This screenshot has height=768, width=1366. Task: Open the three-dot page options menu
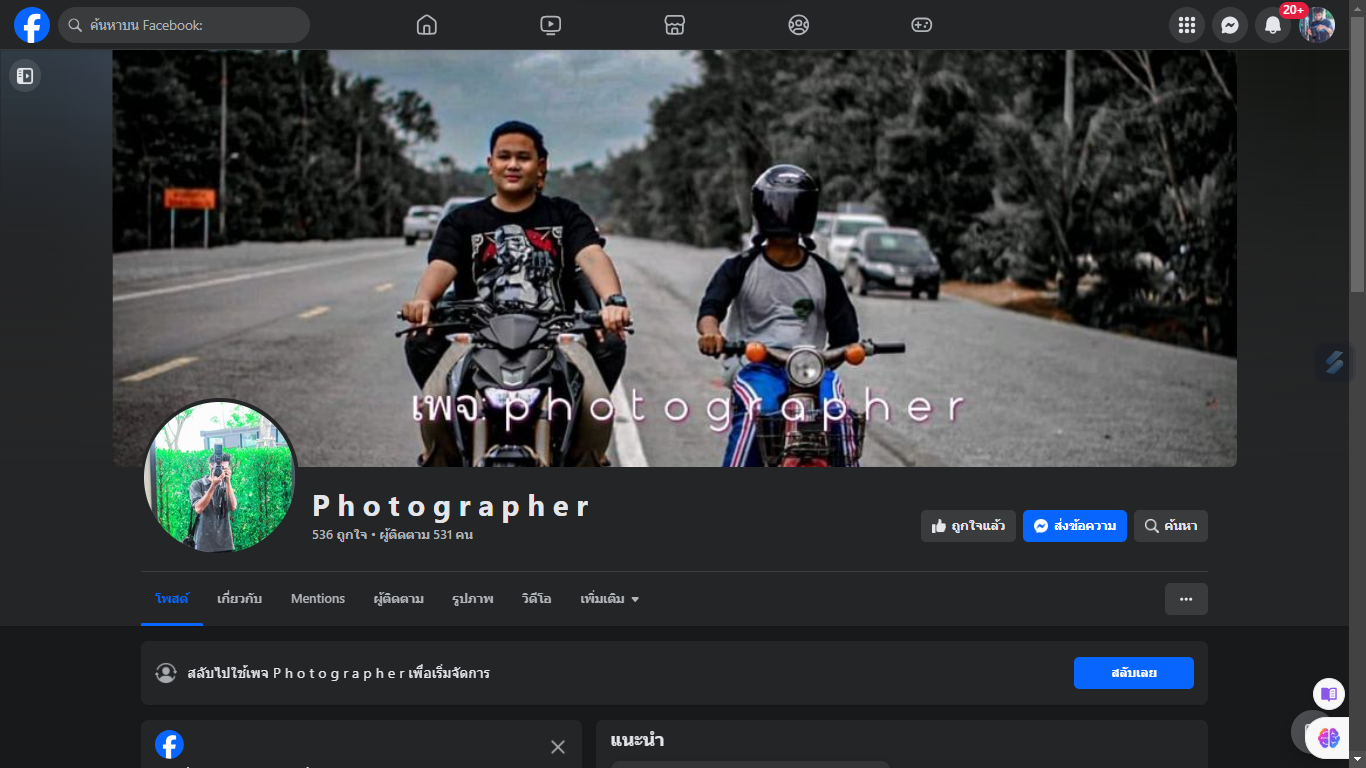(1186, 599)
